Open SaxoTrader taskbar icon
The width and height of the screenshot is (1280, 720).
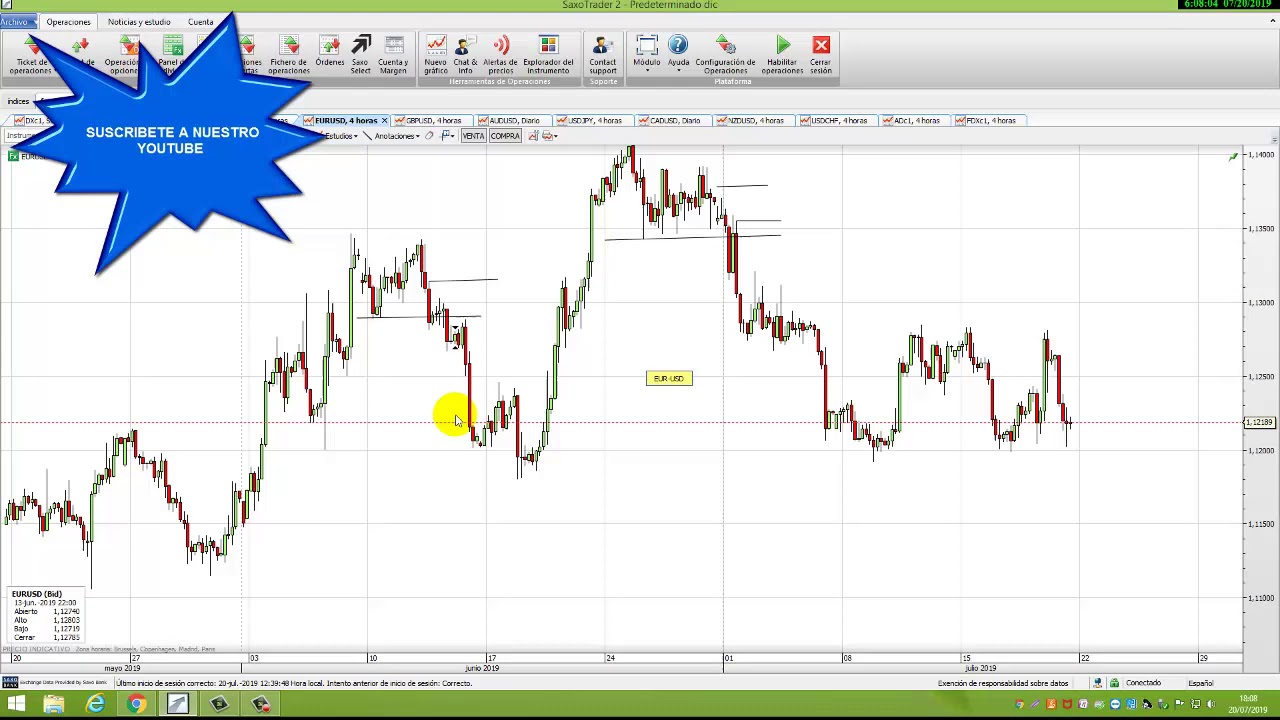click(x=177, y=705)
